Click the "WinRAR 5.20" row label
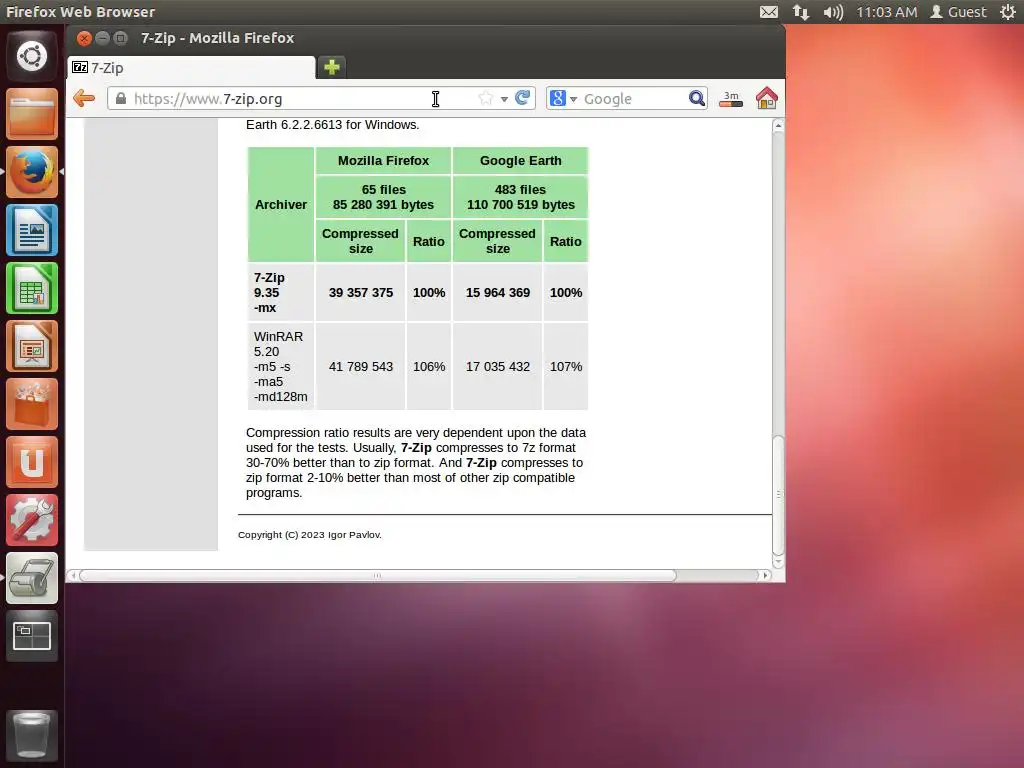Viewport: 1024px width, 768px height. (281, 366)
